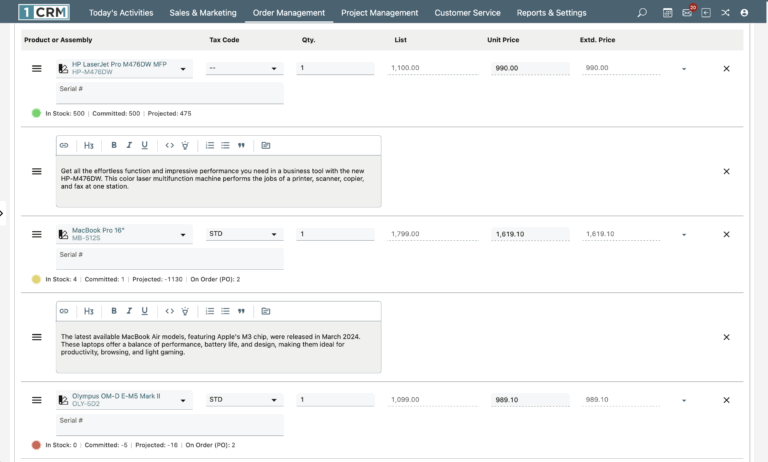Remove the HP description comment row
This screenshot has width=768, height=462.
726,171
